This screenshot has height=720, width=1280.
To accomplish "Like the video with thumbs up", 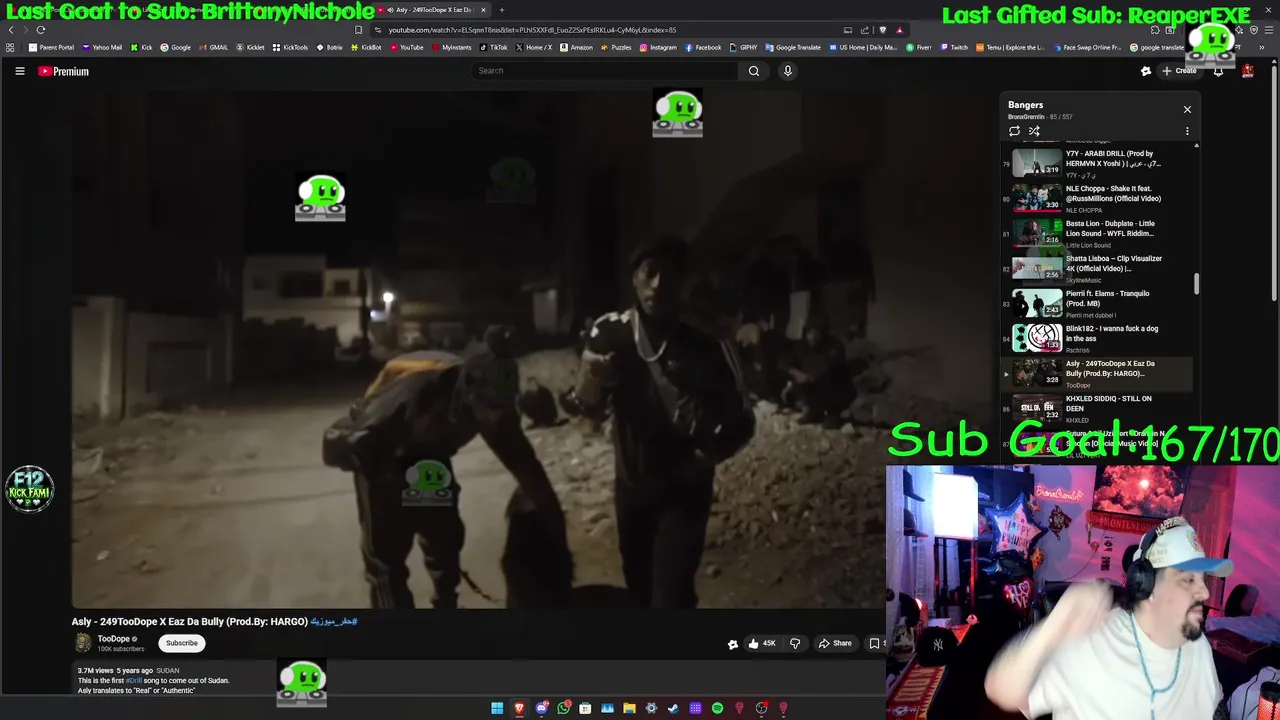I will pyautogui.click(x=762, y=643).
